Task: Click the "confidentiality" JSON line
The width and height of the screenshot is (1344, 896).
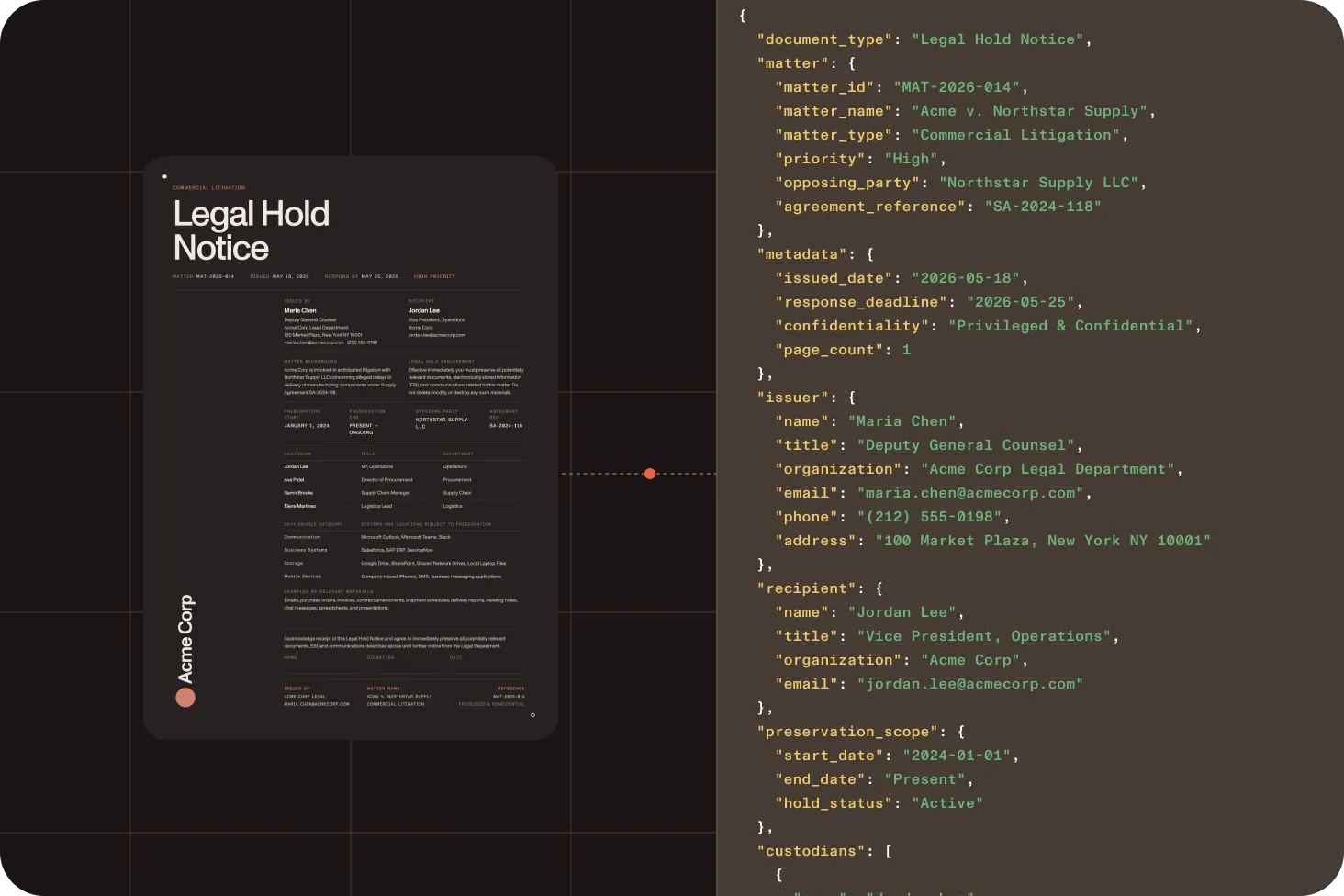Action: (988, 326)
